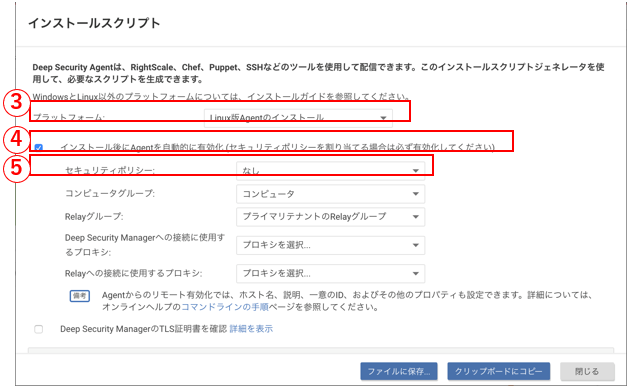Image resolution: width=630 pixels, height=389 pixels.
Task: Open the Deep Security Manager proxy dropdown
Action: 330,245
